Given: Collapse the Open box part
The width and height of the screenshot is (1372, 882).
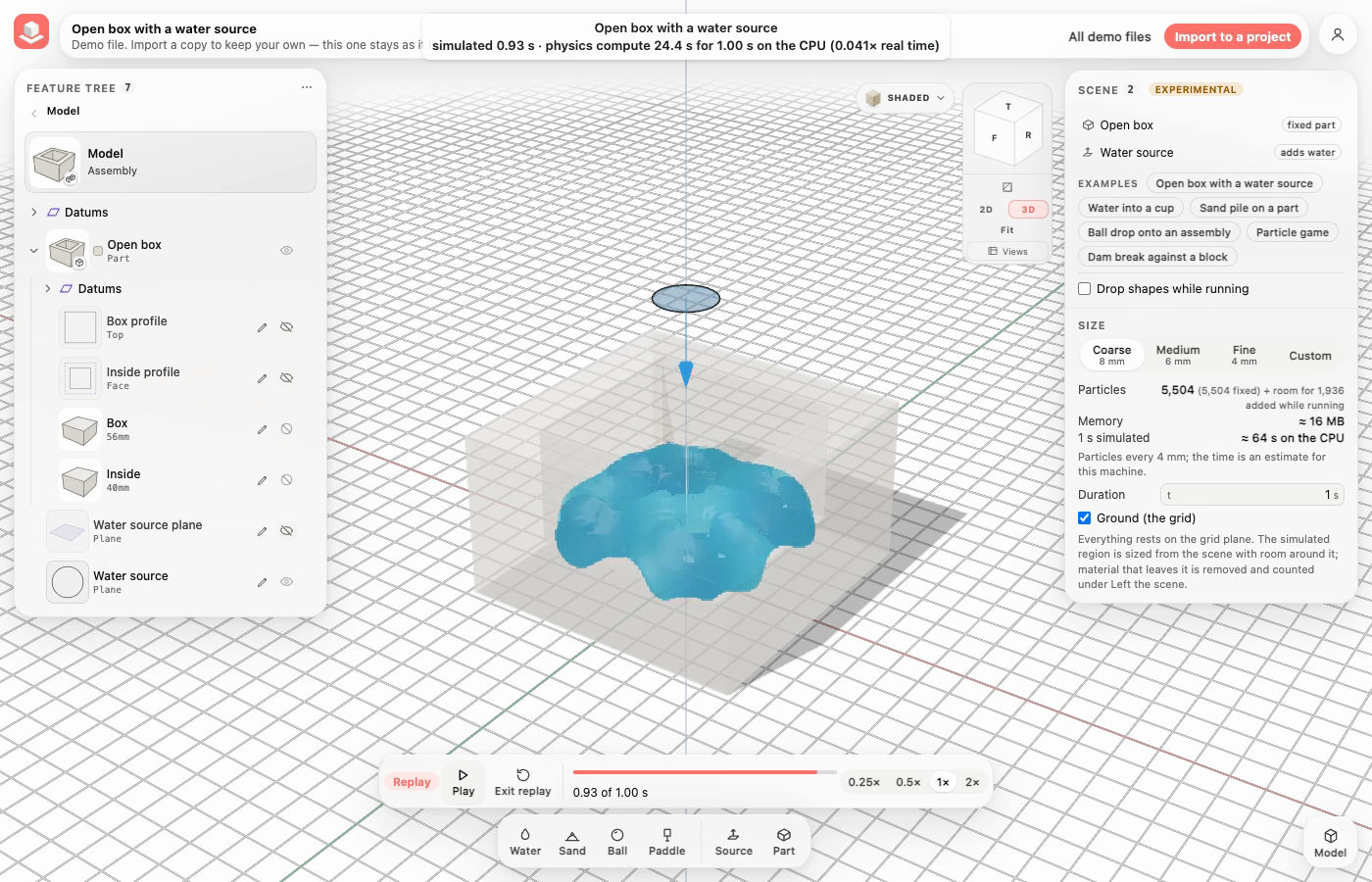Looking at the screenshot, I should pos(34,251).
